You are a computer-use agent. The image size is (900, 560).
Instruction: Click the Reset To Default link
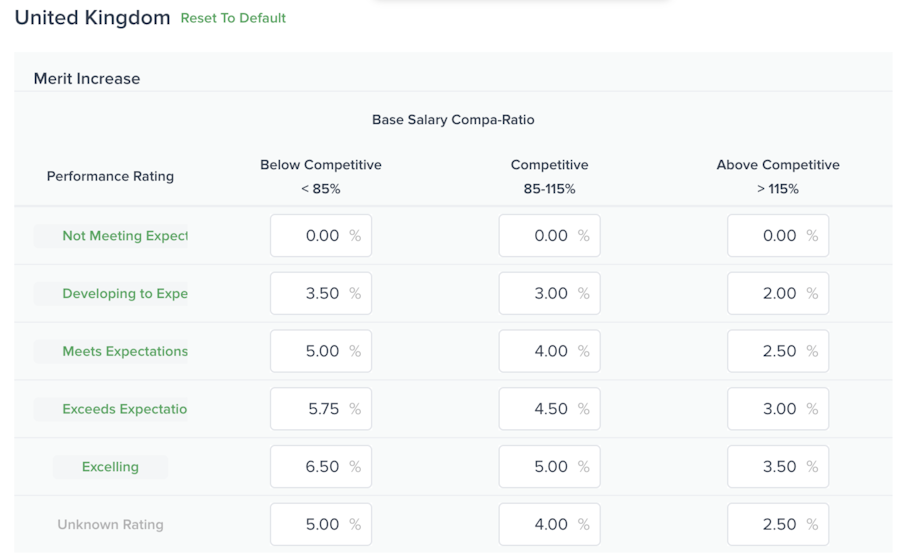click(x=233, y=18)
